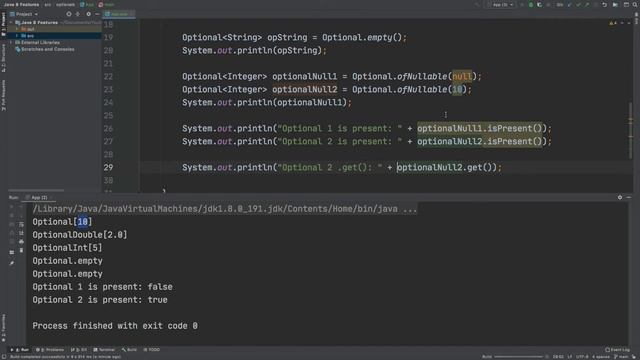The height and width of the screenshot is (360, 640).
Task: Click line number 29 in the gutter
Action: pos(108,167)
